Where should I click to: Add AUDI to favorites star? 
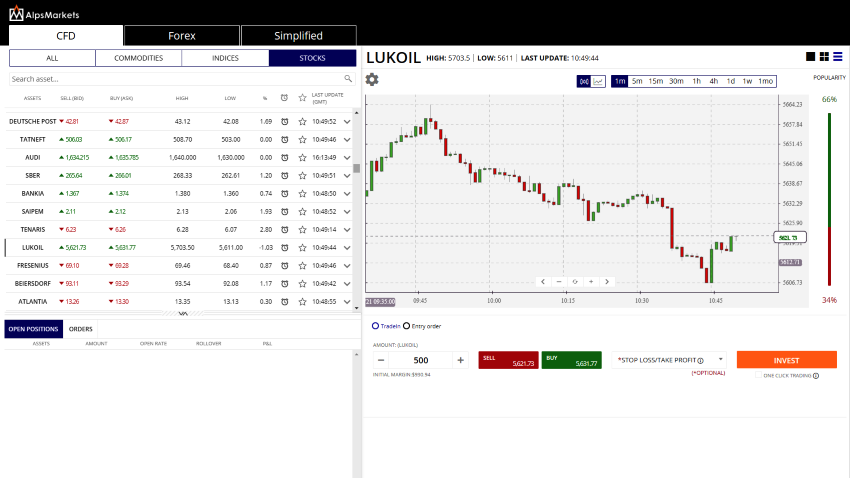click(x=302, y=157)
